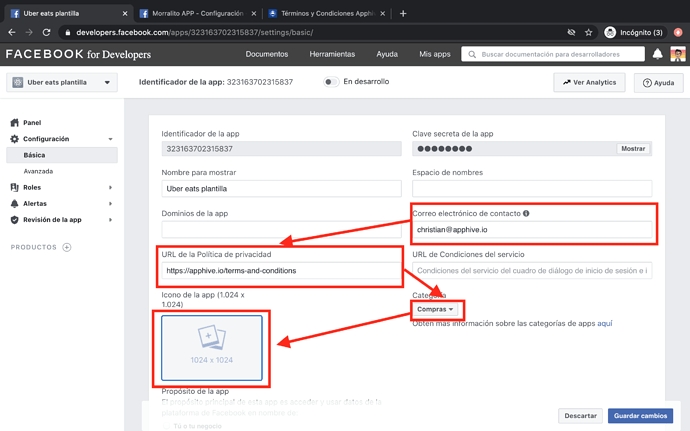This screenshot has width=690, height=431.
Task: Click the info icon beside Correo electrónico
Action: 526,213
